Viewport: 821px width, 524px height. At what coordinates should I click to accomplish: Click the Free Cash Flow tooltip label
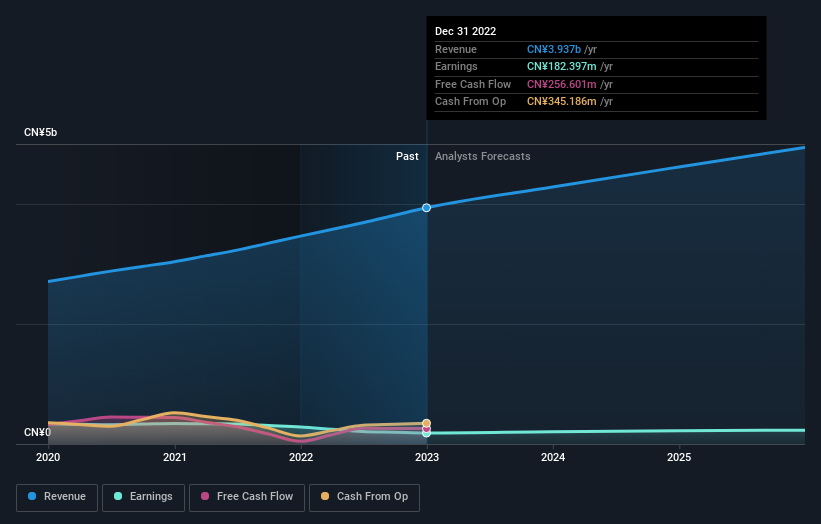click(473, 84)
